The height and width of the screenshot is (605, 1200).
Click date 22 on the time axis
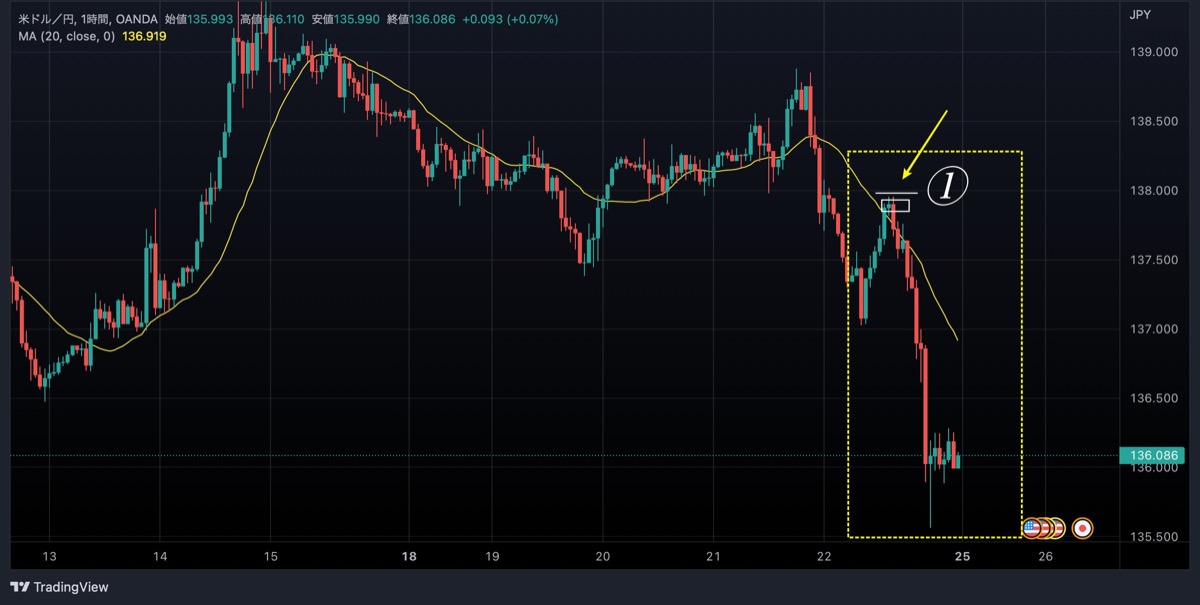[823, 556]
